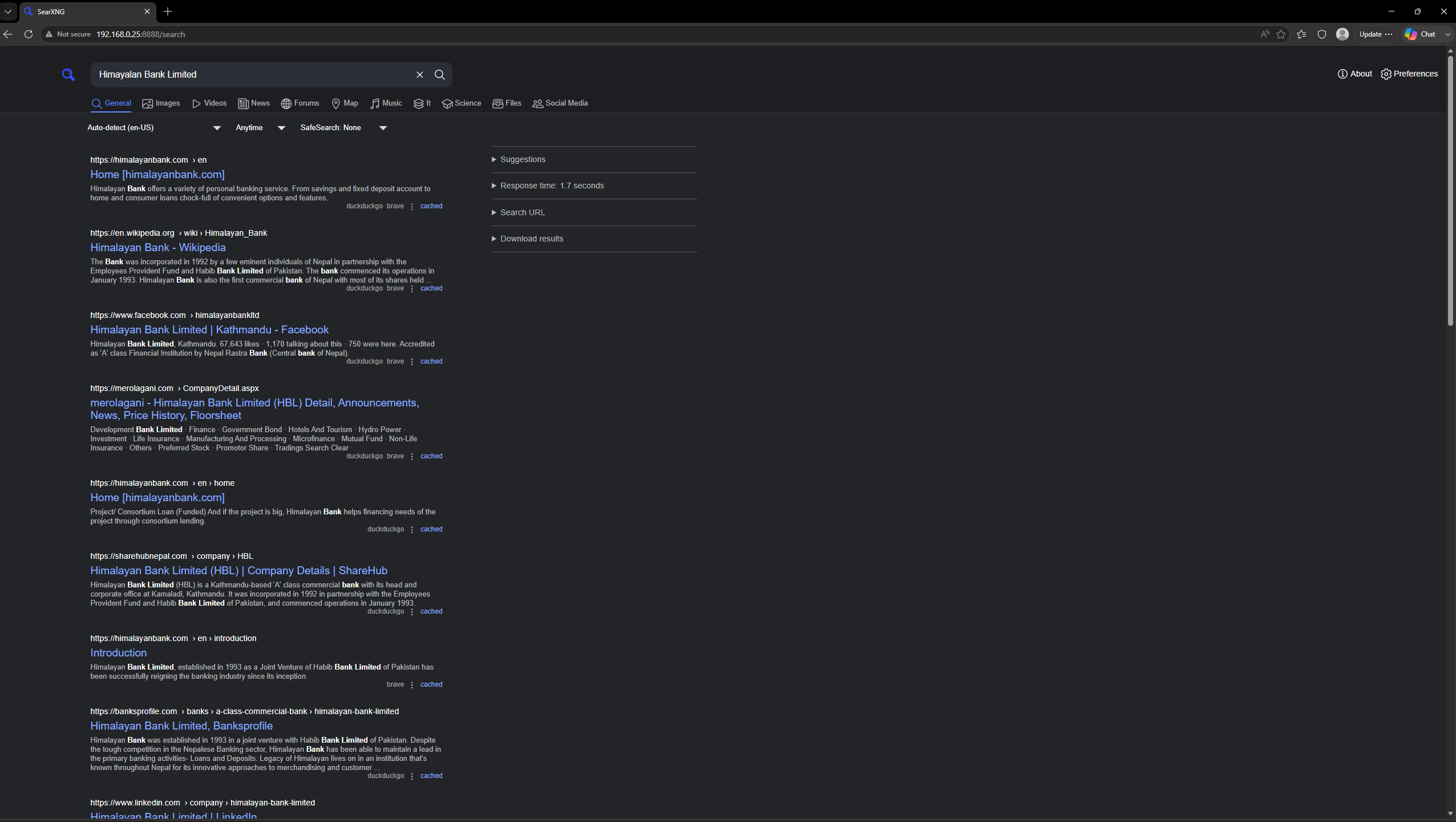Open more options dots on Facebook result
The height and width of the screenshot is (822, 1456).
click(x=412, y=362)
